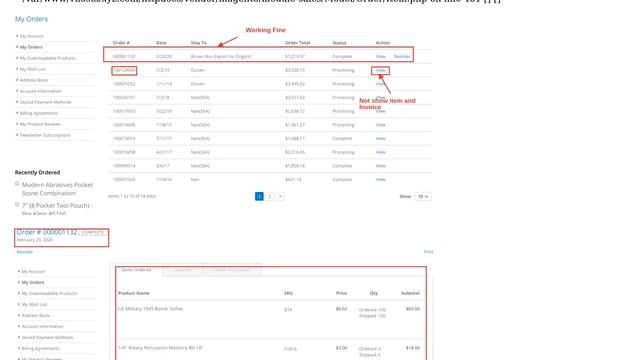View order 100010458
Screen dimensions: 640x360
[380, 152]
